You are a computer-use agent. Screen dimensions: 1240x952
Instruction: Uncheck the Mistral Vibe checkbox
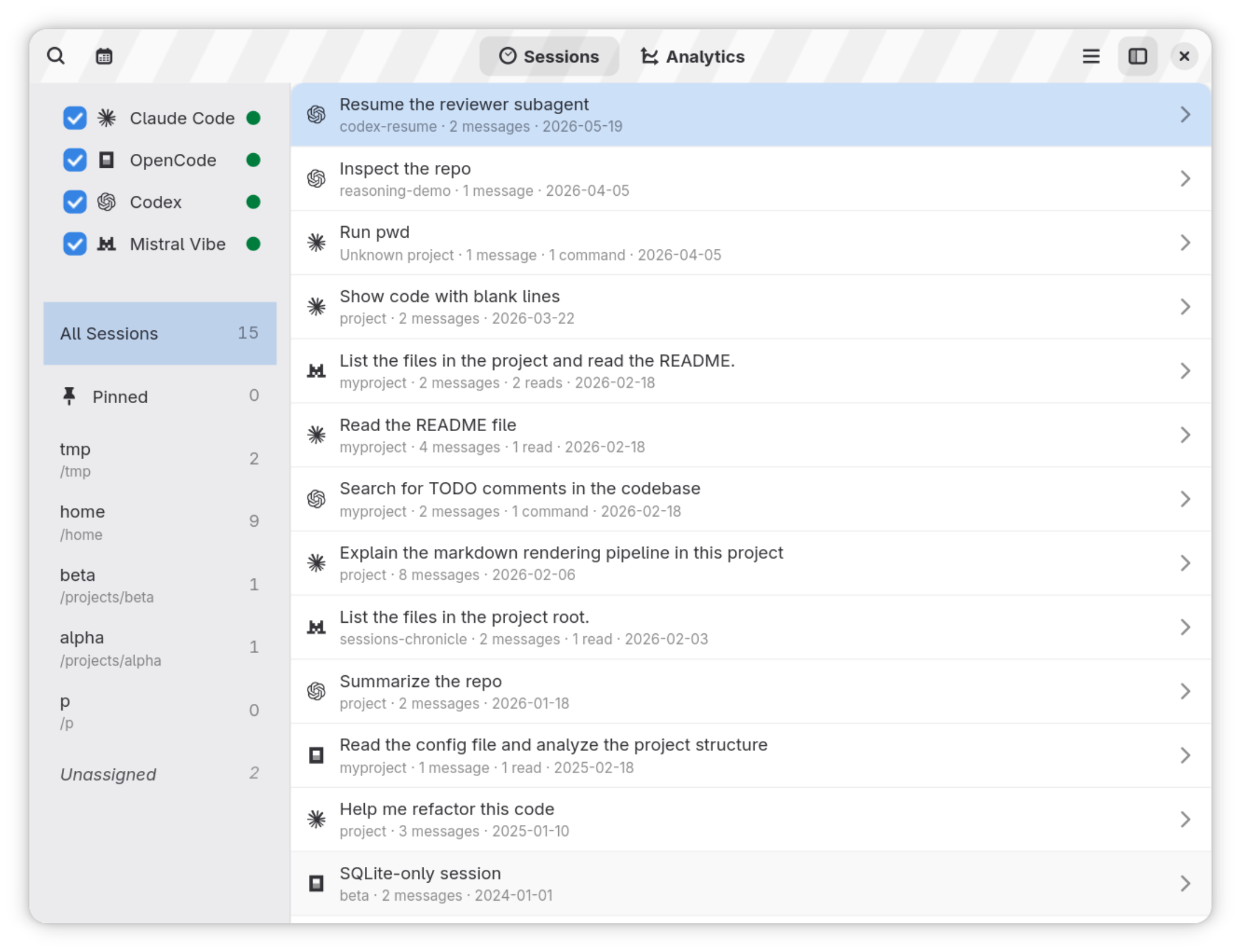tap(75, 244)
